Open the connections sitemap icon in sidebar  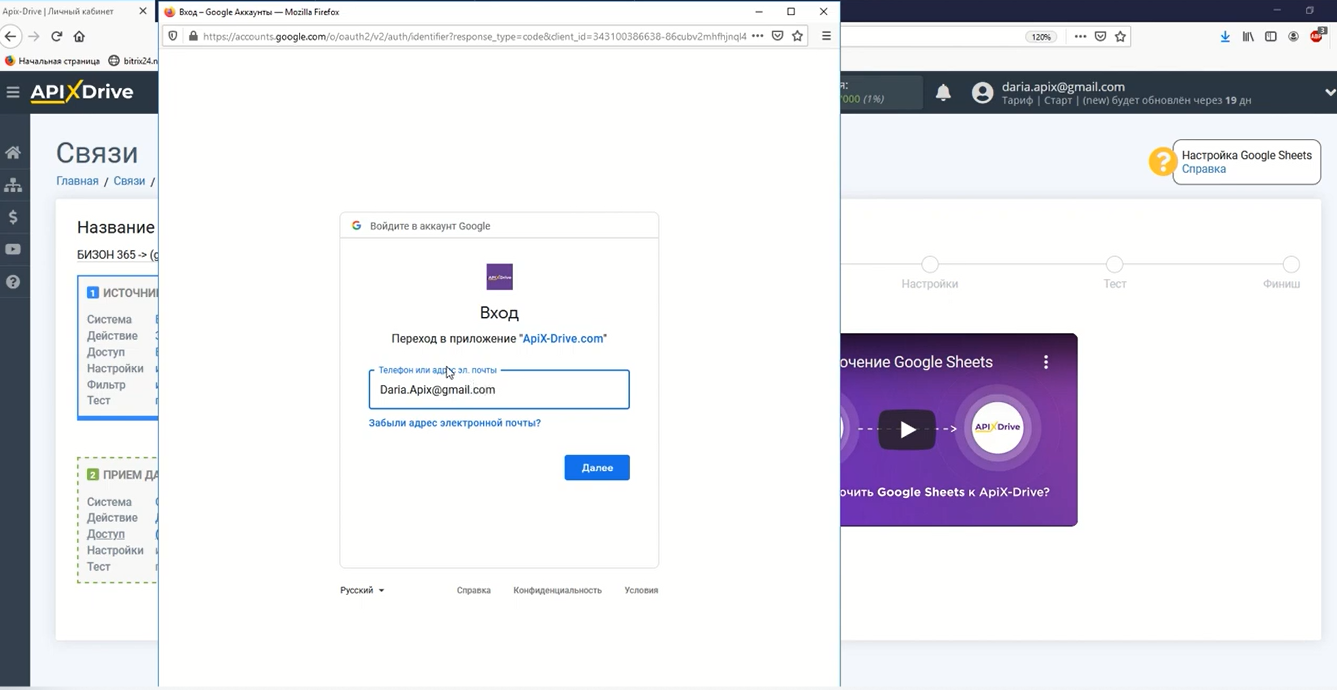point(13,185)
